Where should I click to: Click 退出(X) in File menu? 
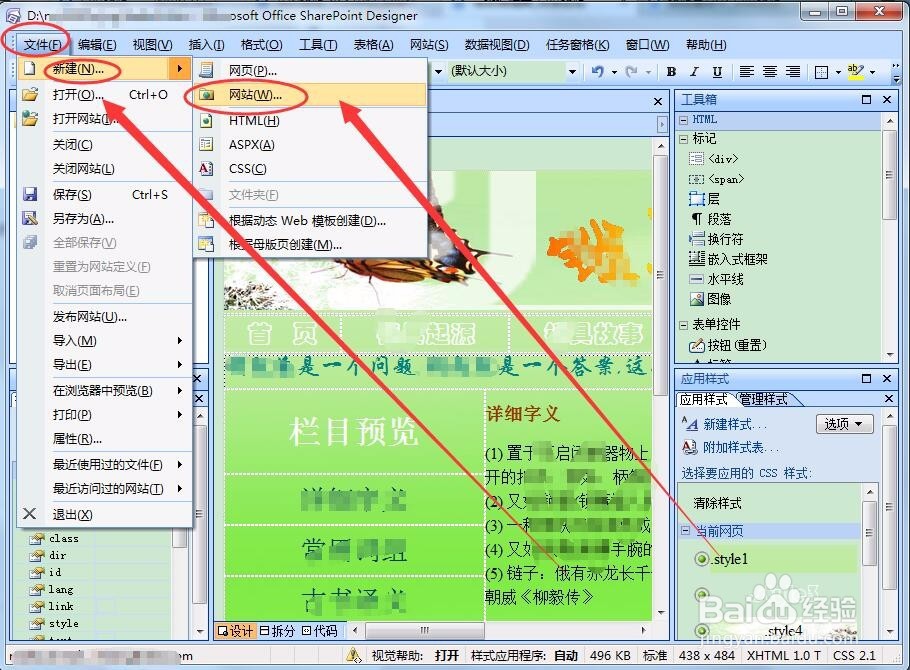coord(104,514)
